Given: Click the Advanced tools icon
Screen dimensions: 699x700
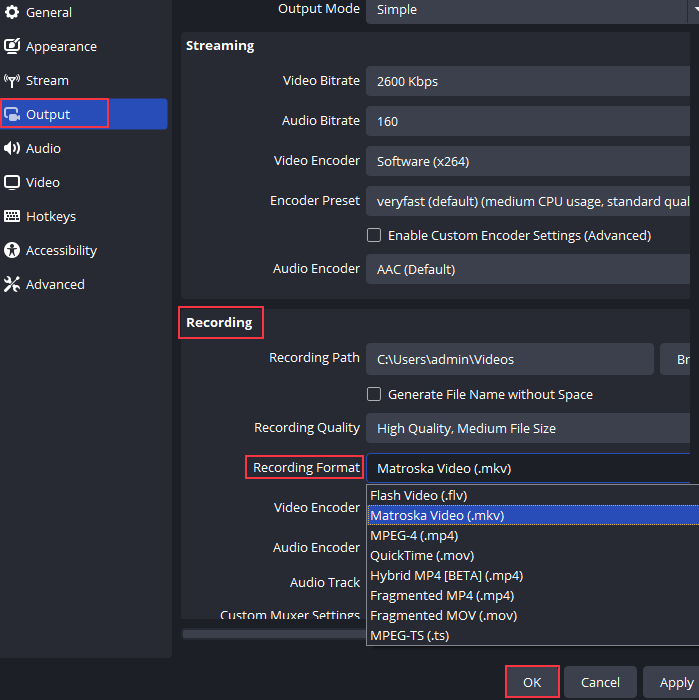Looking at the screenshot, I should 12,285.
